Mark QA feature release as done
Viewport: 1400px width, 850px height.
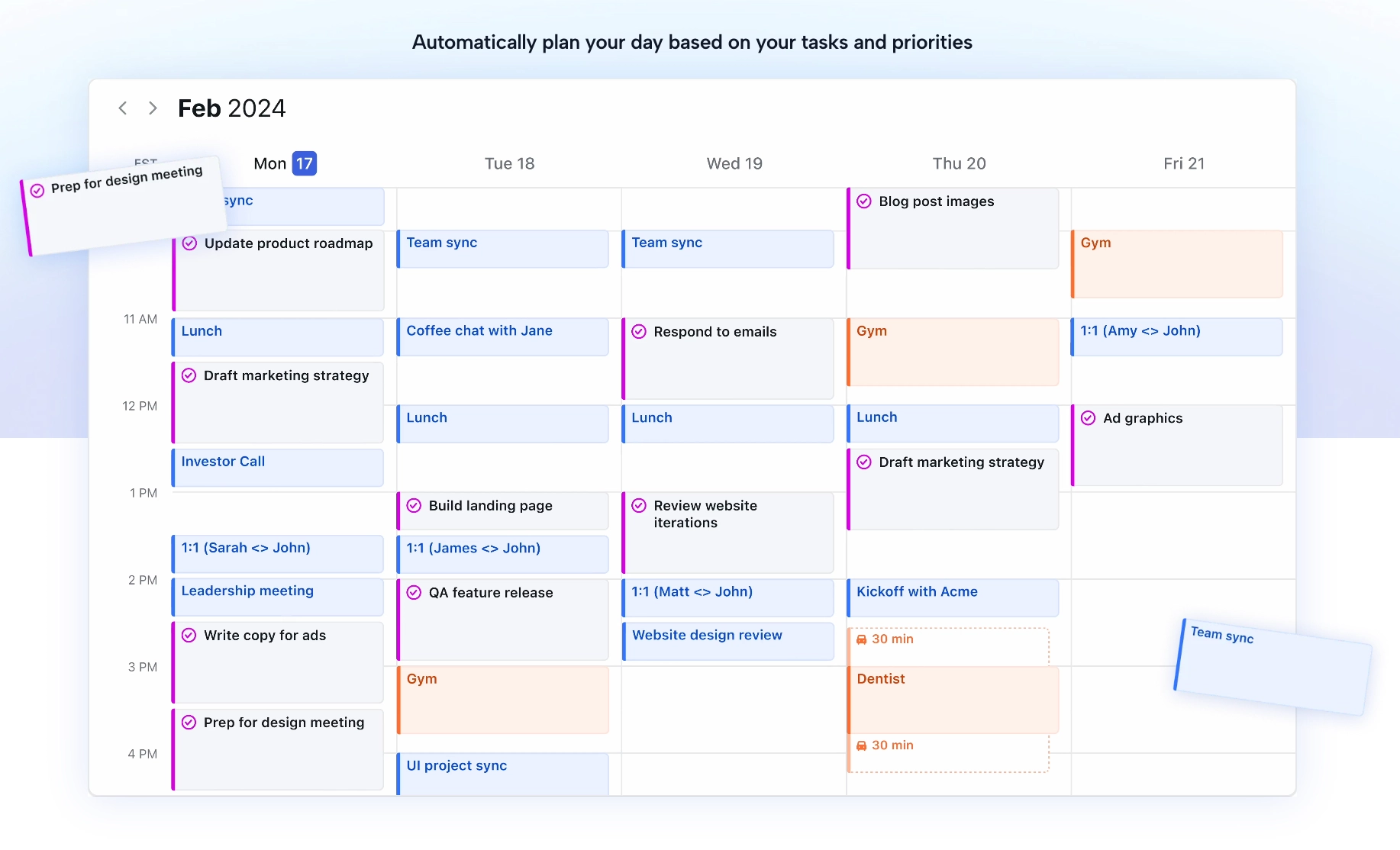(414, 593)
